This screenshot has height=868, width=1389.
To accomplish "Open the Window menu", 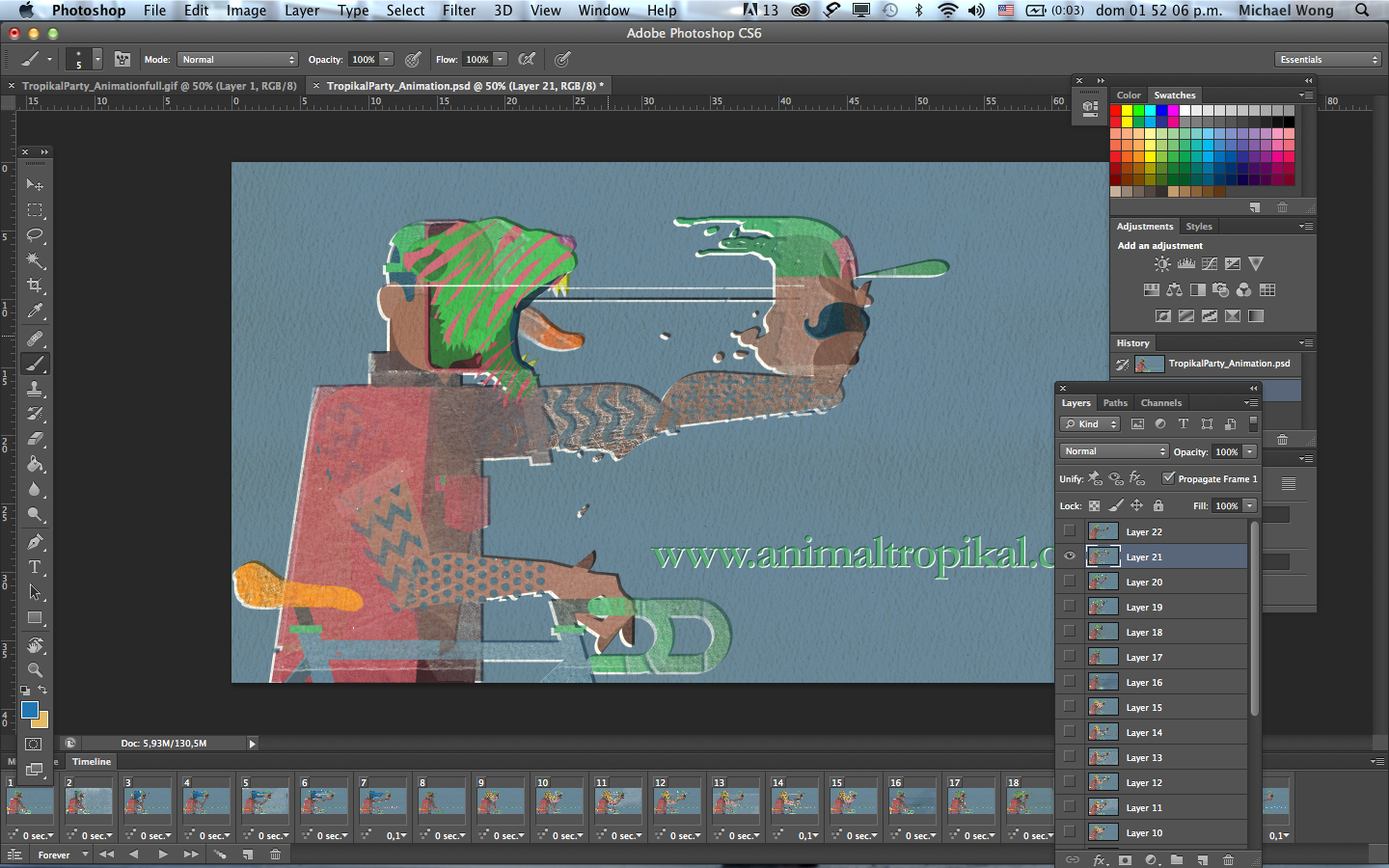I will 604,11.
